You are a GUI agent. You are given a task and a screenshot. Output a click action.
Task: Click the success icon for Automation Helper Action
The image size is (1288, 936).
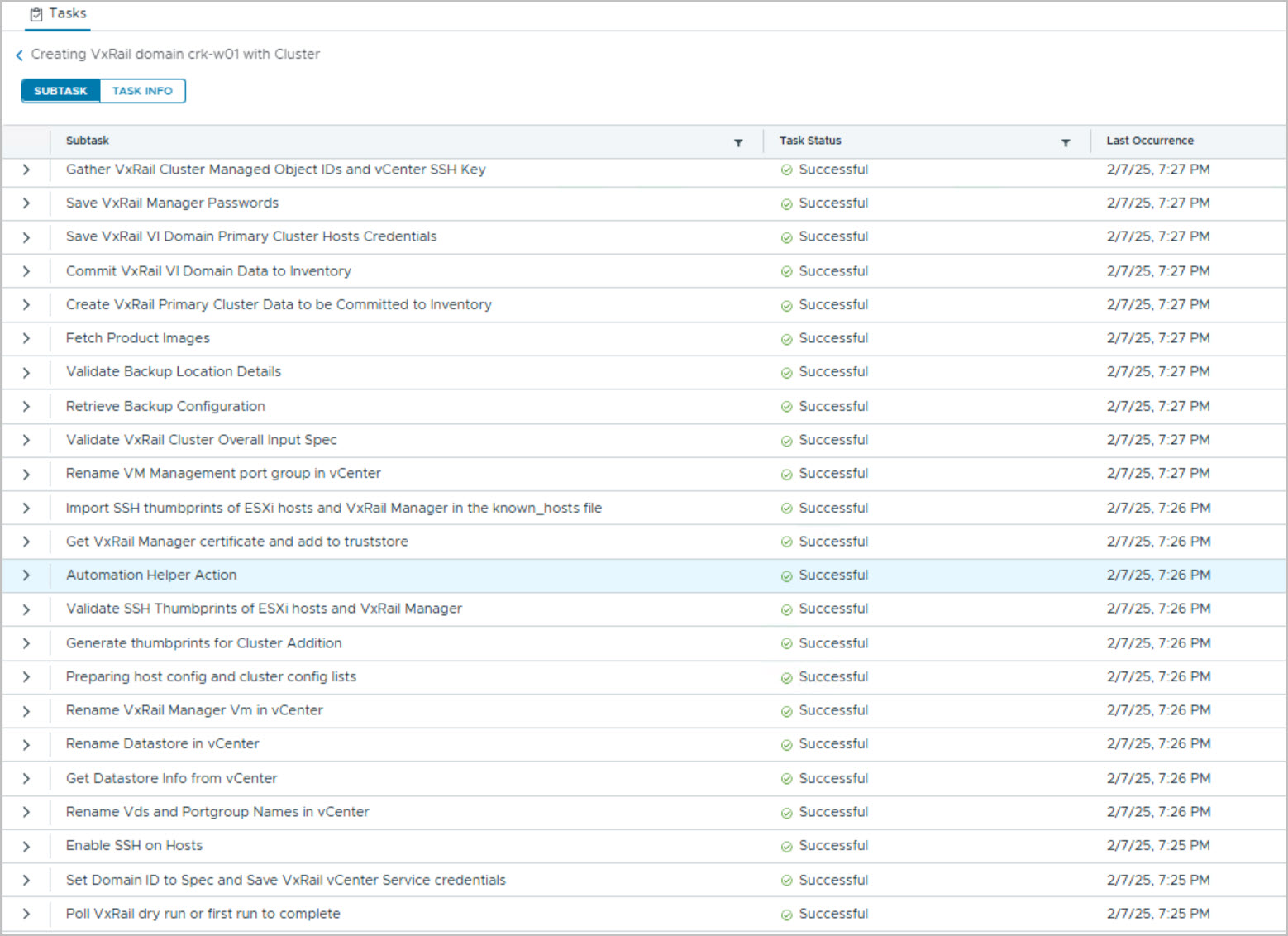(x=786, y=576)
